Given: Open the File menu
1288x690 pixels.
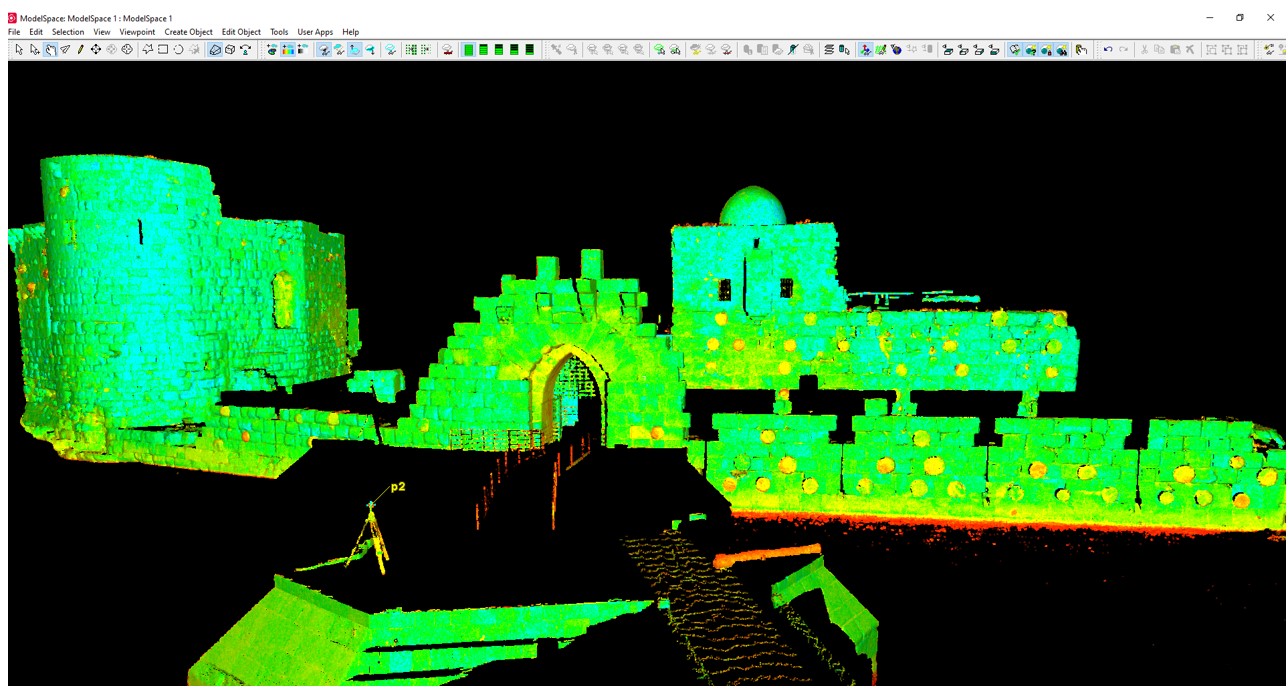Looking at the screenshot, I should coord(14,32).
